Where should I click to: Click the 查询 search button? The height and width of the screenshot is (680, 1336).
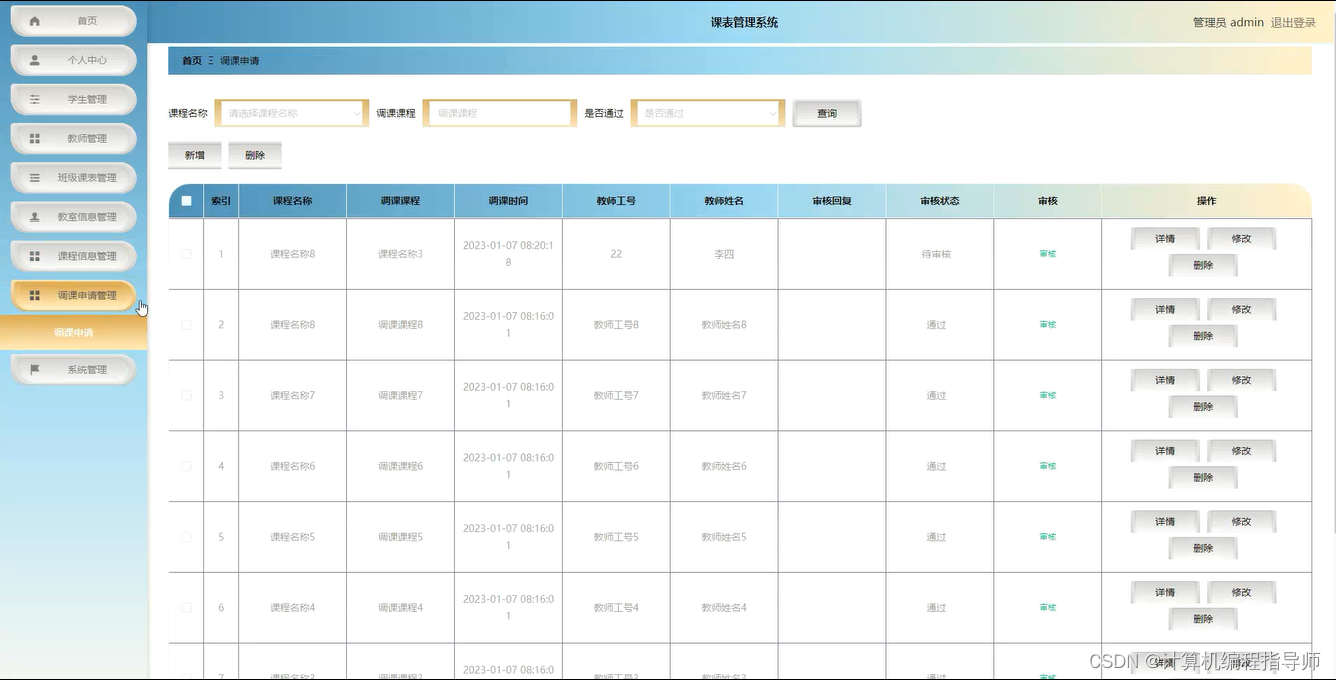[x=827, y=113]
